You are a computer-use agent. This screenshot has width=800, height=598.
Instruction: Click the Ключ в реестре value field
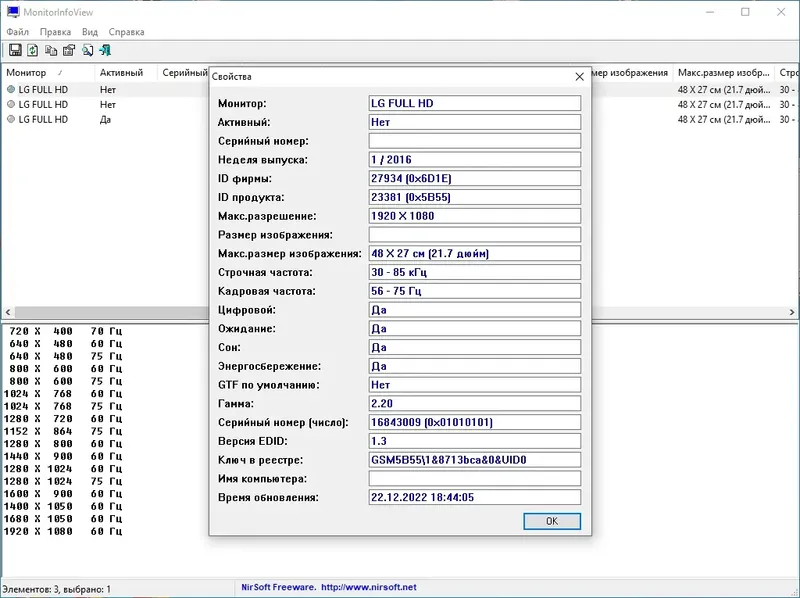click(474, 460)
